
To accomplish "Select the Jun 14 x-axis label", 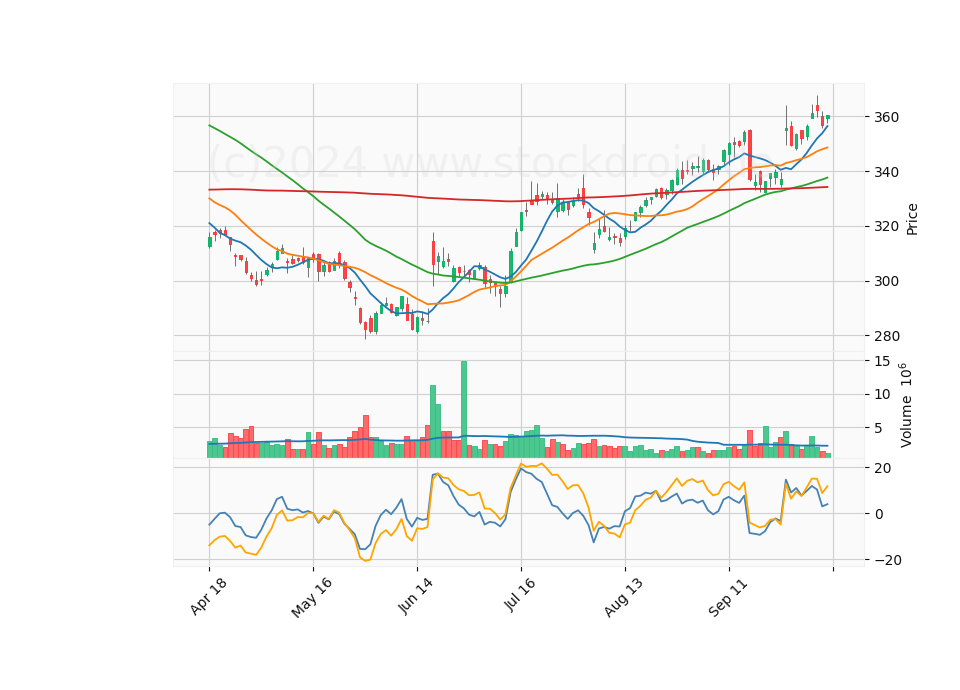I will (416, 596).
